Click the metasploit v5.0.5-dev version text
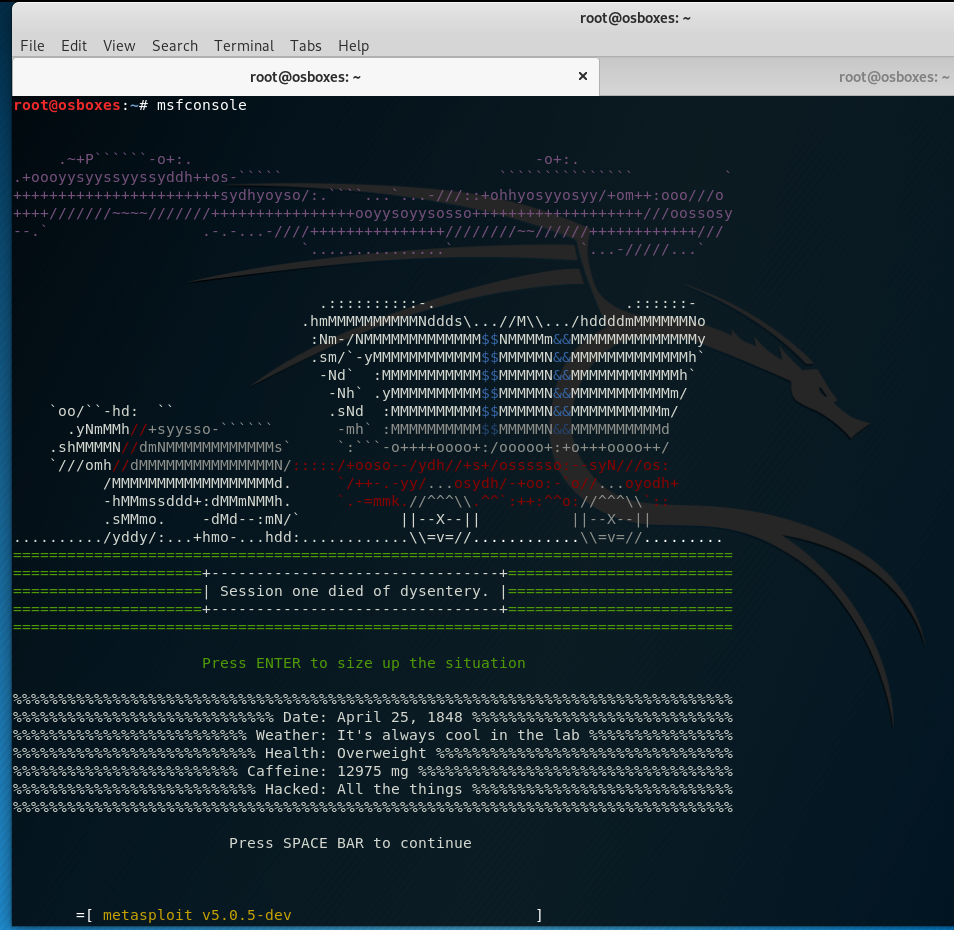 pyautogui.click(x=196, y=914)
